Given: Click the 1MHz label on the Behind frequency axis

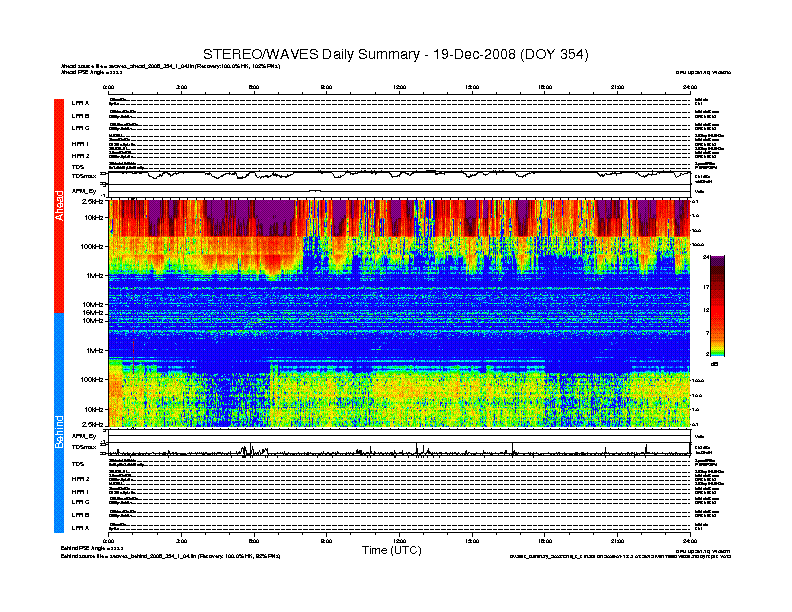Looking at the screenshot, I should pyautogui.click(x=94, y=350).
